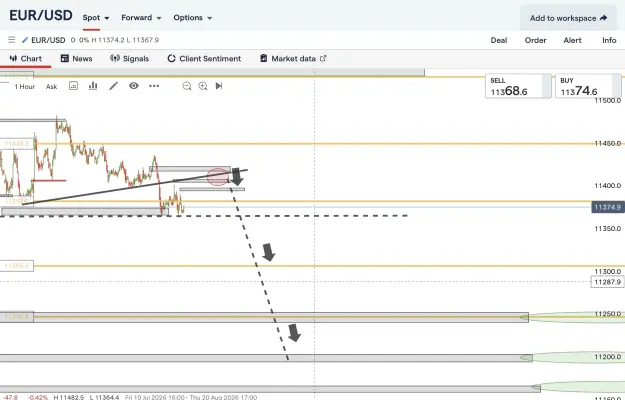Viewport: 625px width, 400px height.
Task: Zoom in the chart
Action: pos(203,86)
